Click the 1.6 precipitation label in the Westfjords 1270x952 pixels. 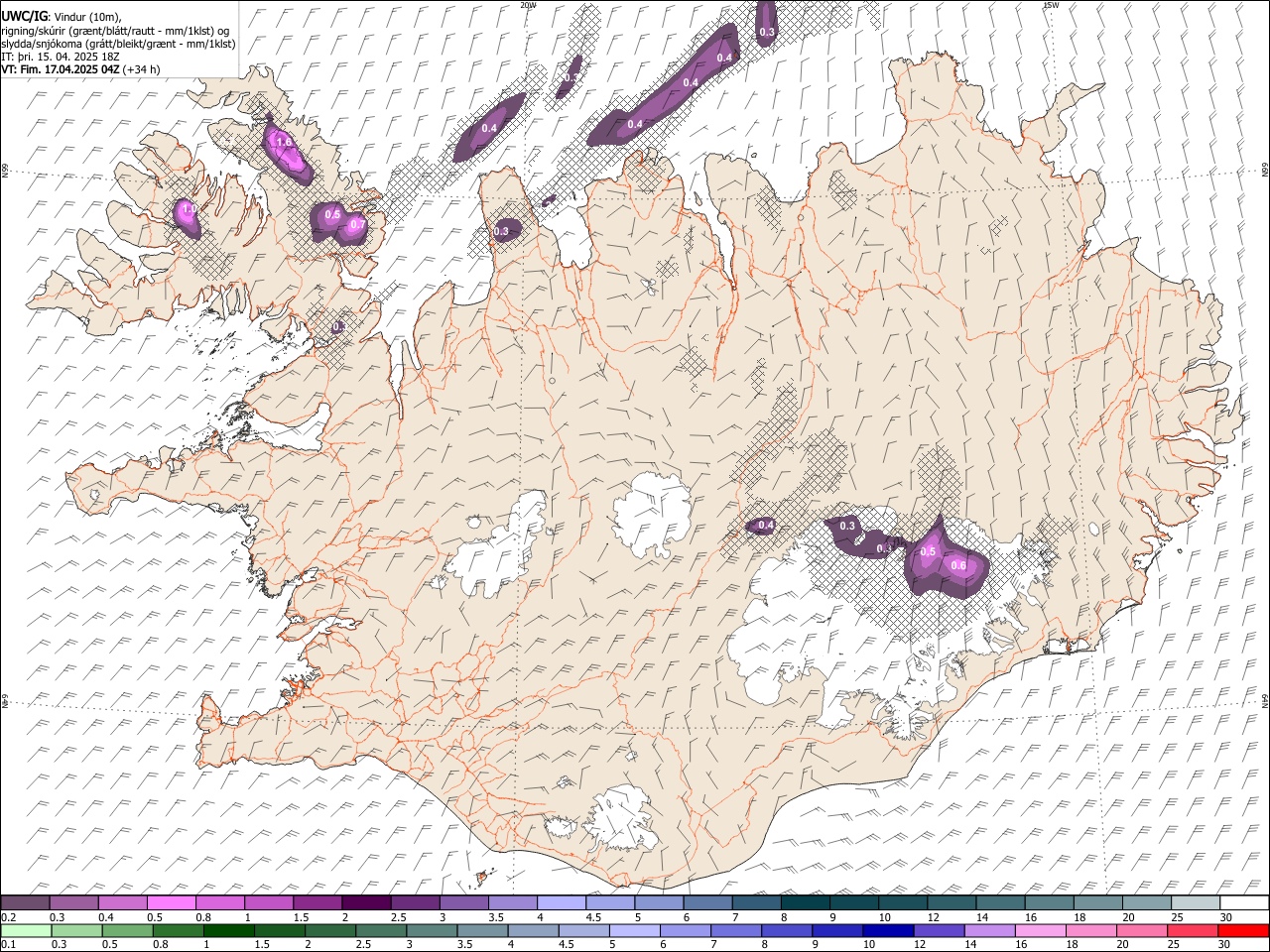(284, 143)
